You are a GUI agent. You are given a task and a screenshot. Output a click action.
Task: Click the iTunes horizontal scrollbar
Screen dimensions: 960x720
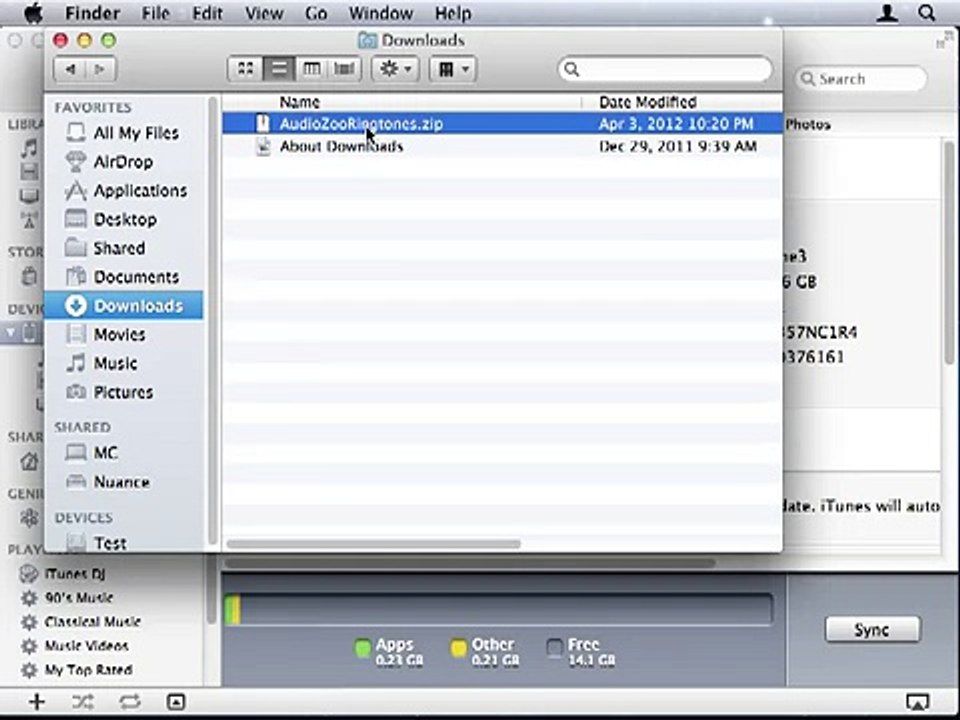tap(470, 562)
